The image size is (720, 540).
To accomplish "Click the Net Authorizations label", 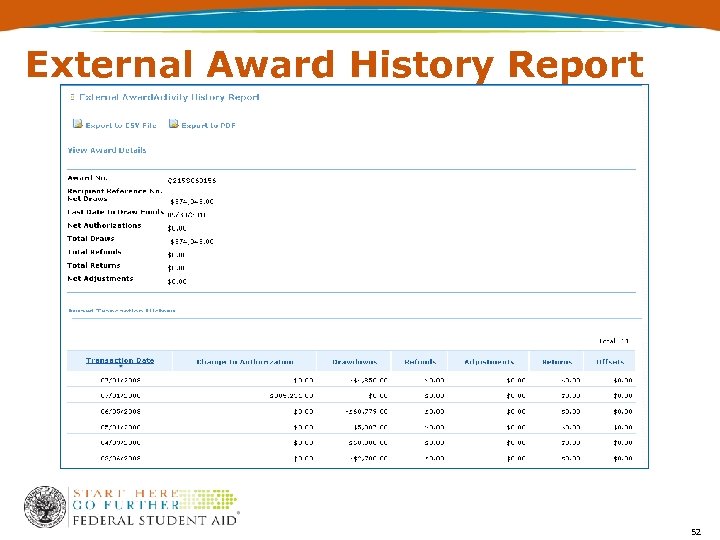I will 104,225.
